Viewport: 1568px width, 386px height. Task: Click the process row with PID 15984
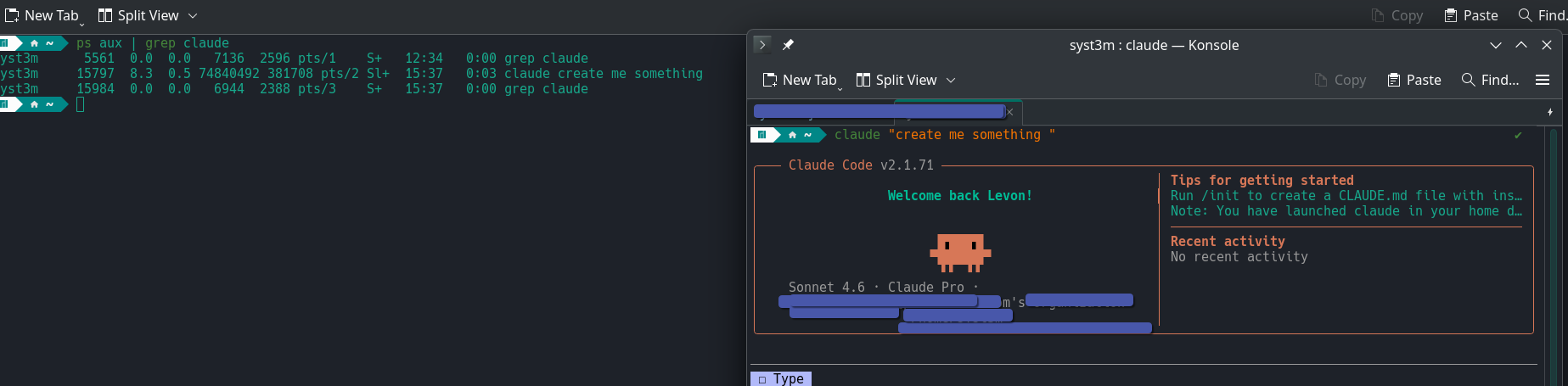(294, 89)
